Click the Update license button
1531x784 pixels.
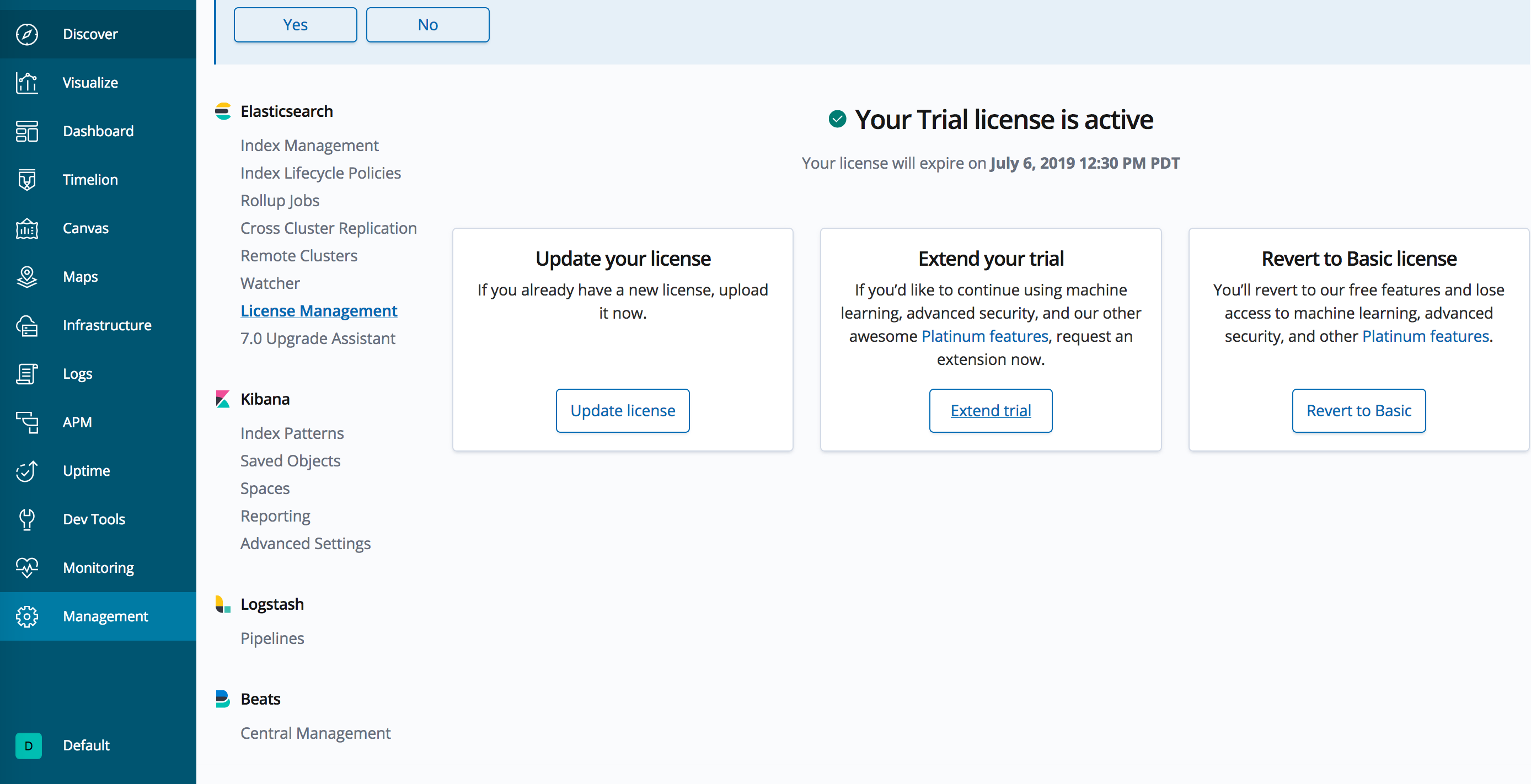click(622, 410)
